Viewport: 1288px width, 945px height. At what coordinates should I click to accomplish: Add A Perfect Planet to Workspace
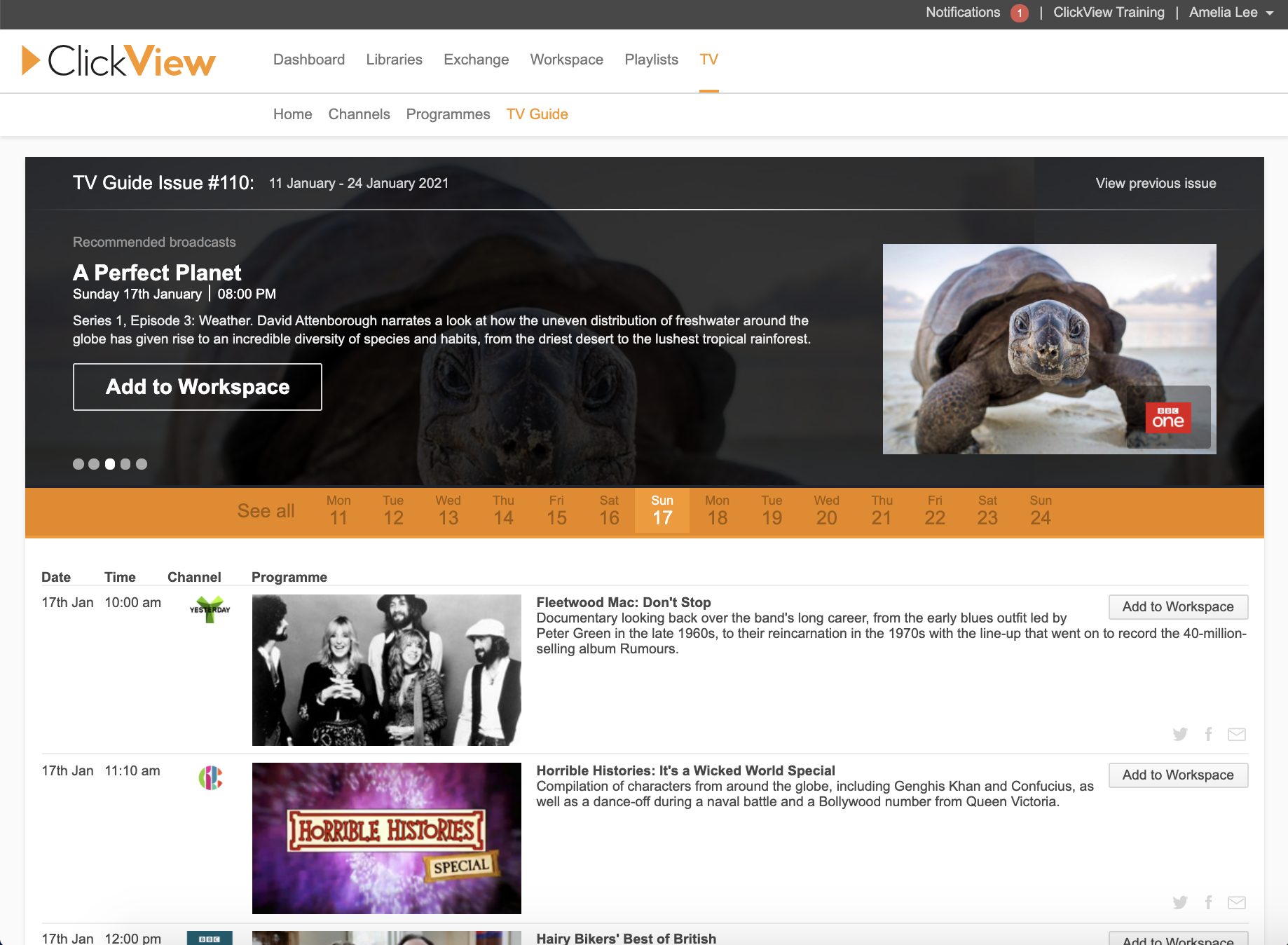[x=198, y=387]
